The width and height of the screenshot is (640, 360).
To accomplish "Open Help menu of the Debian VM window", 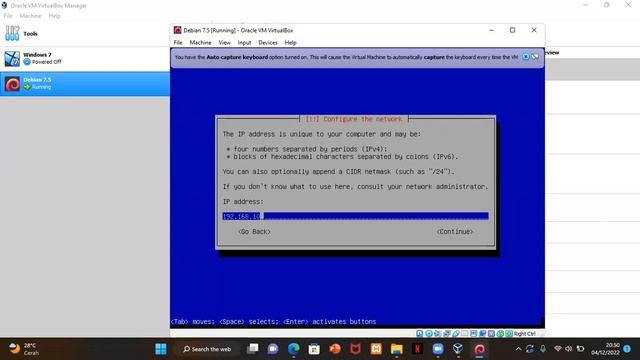I will [290, 42].
